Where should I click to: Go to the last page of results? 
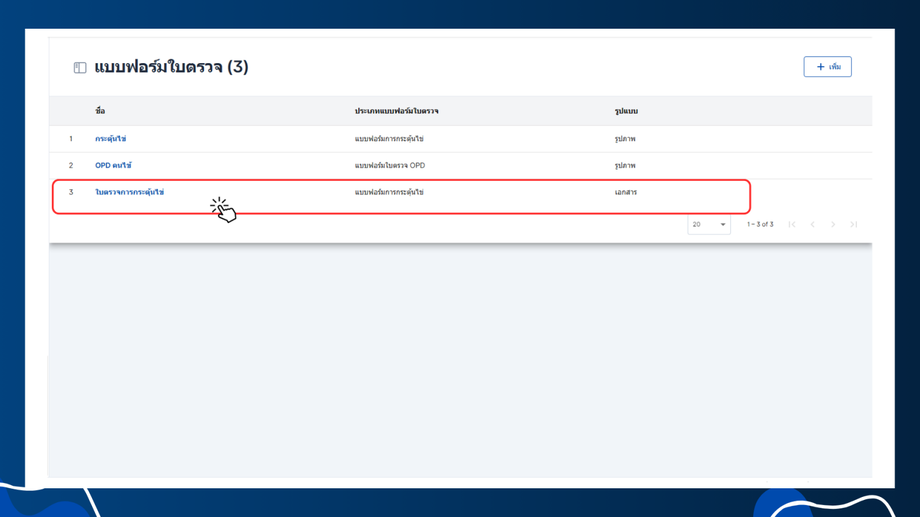854,224
